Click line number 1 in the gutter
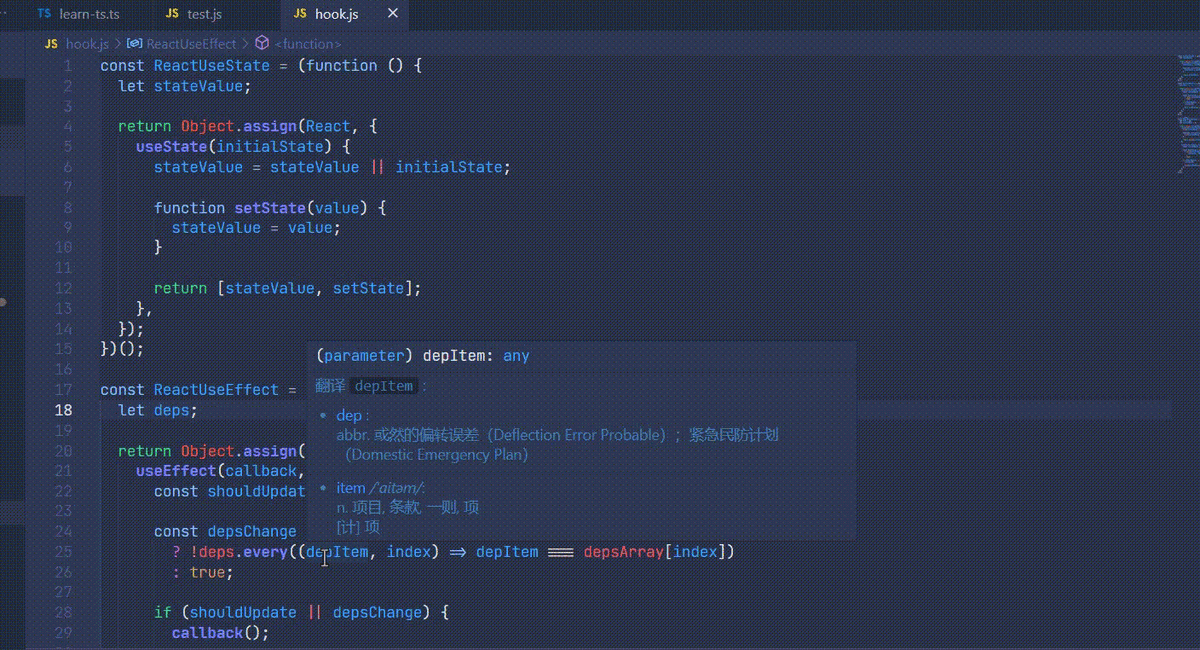The height and width of the screenshot is (650, 1200). coord(67,66)
